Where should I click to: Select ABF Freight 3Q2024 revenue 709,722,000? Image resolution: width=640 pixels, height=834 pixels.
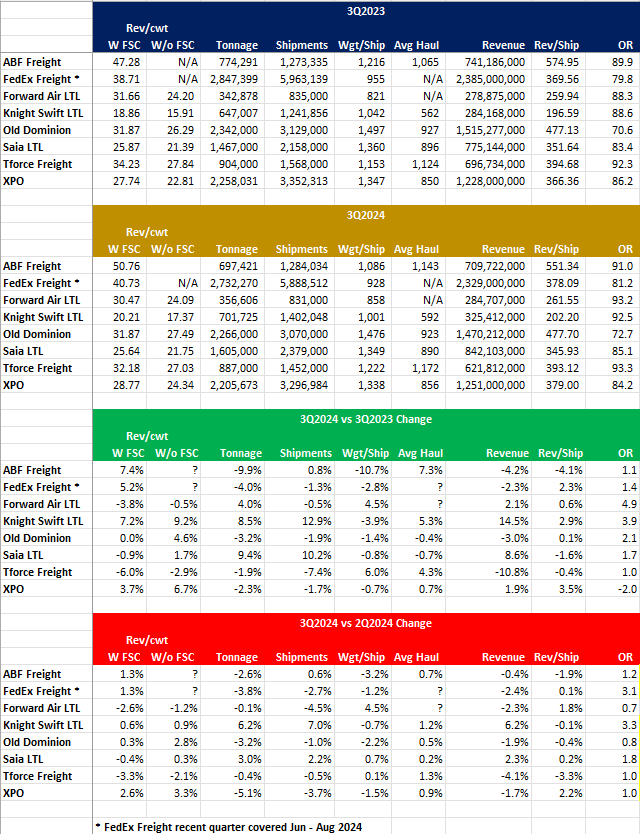(x=494, y=266)
